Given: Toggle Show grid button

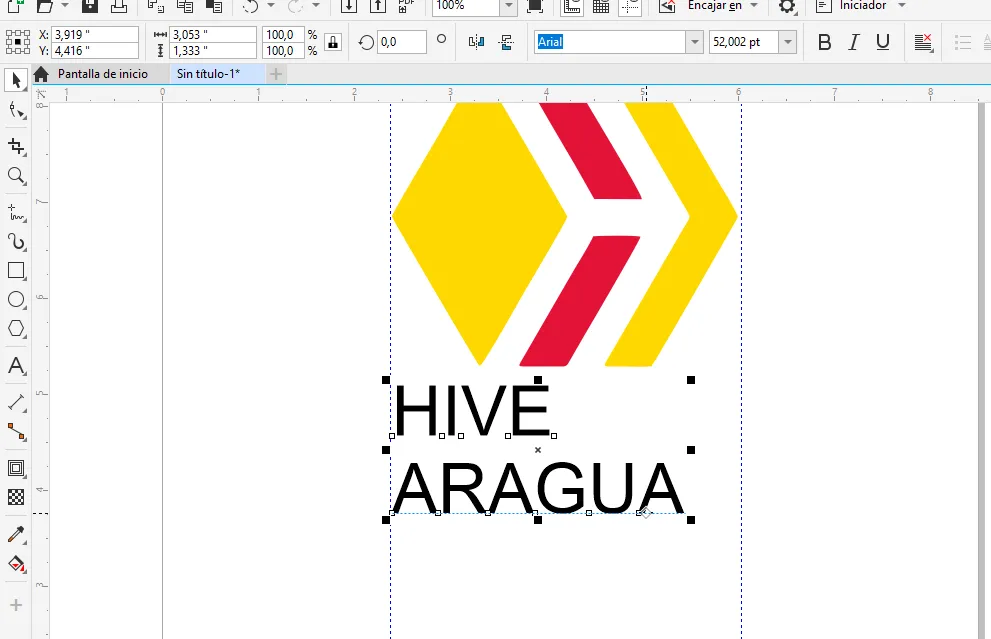Looking at the screenshot, I should 601,6.
